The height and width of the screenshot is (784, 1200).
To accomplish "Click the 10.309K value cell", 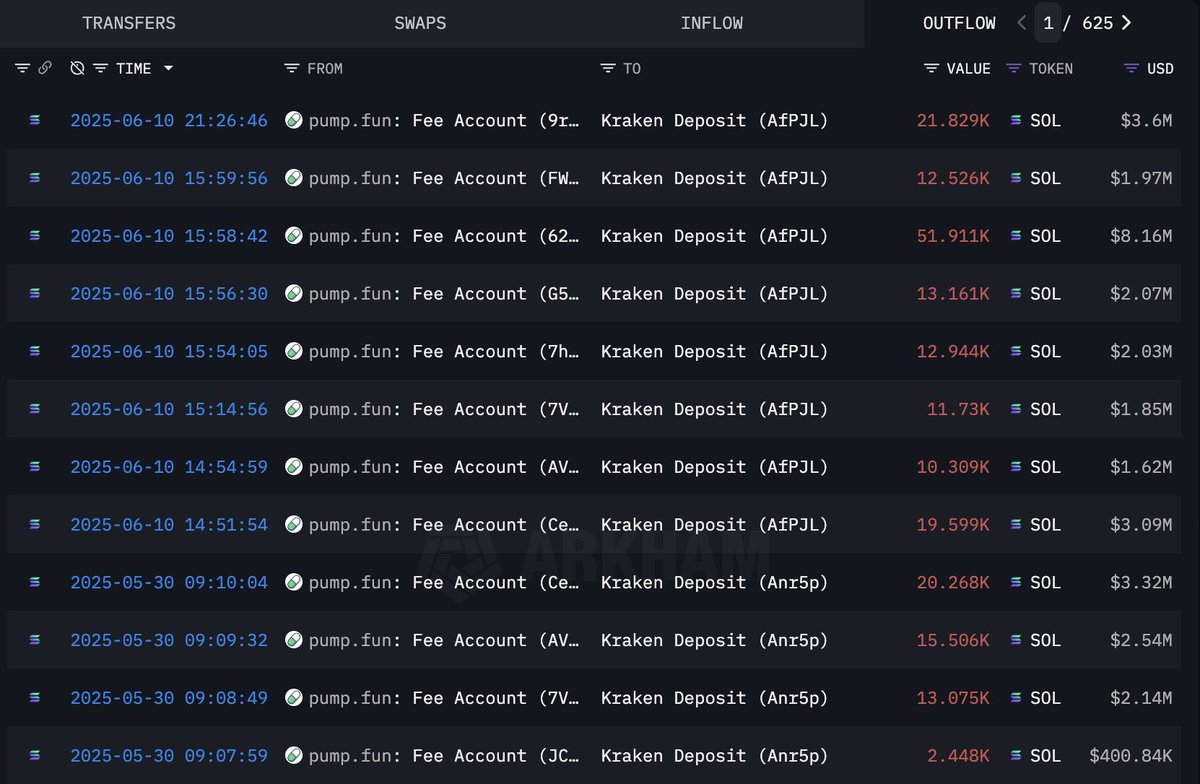I will 953,467.
